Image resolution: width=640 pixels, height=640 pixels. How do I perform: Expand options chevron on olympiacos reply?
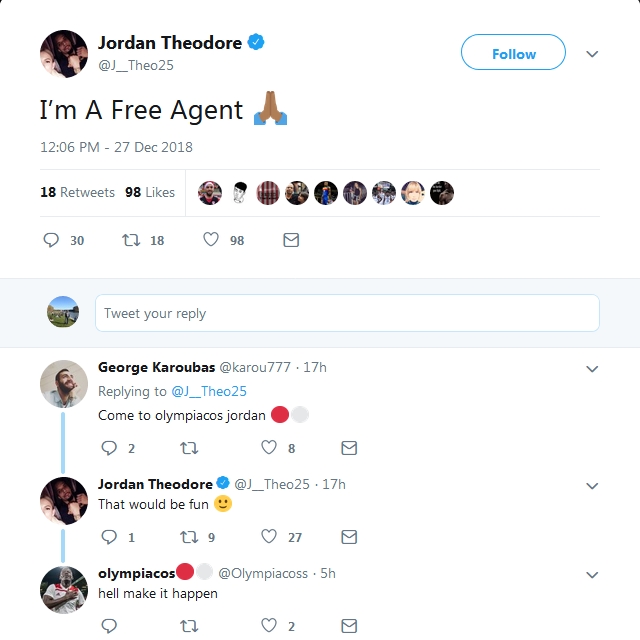(x=592, y=575)
